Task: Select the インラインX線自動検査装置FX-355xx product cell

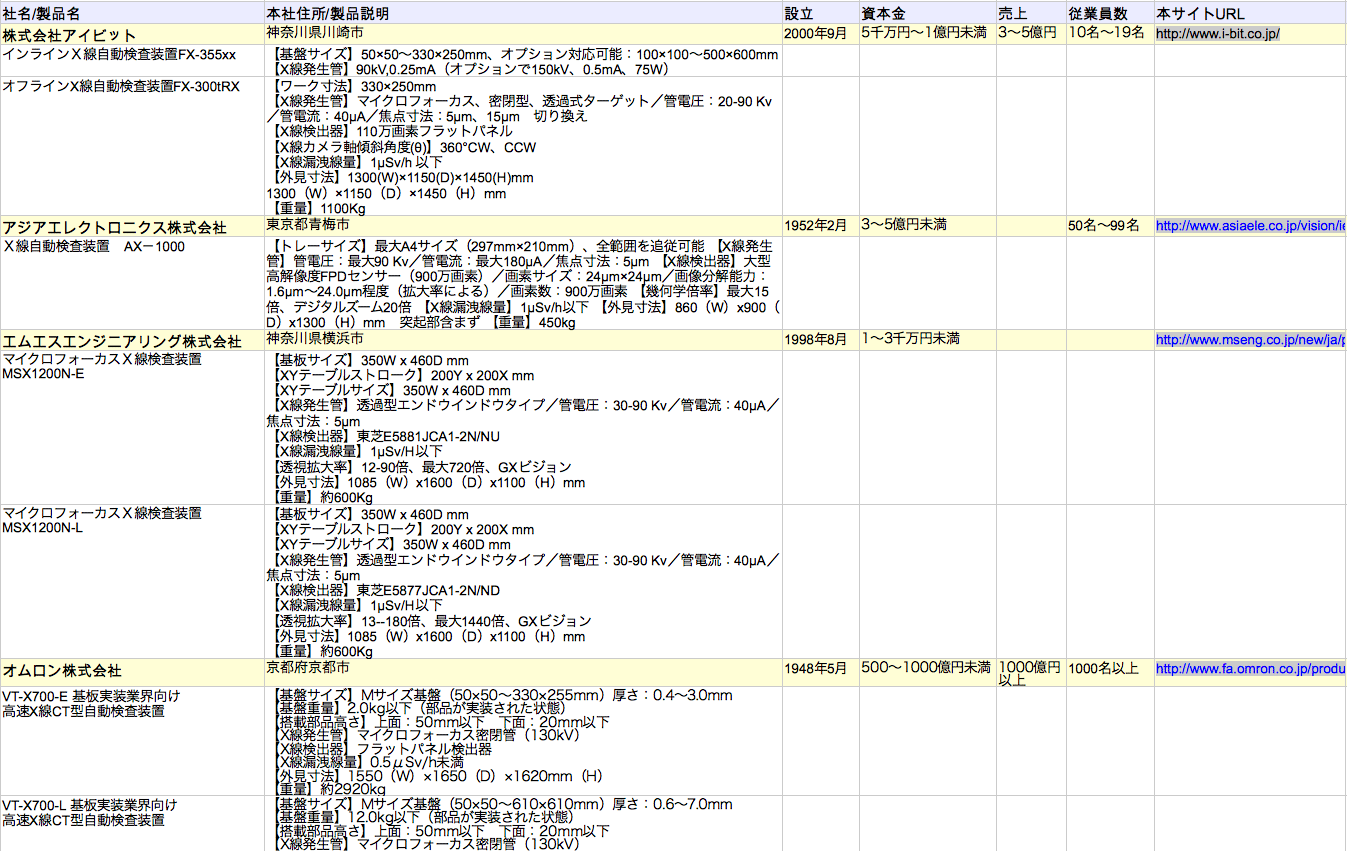Action: coord(132,61)
